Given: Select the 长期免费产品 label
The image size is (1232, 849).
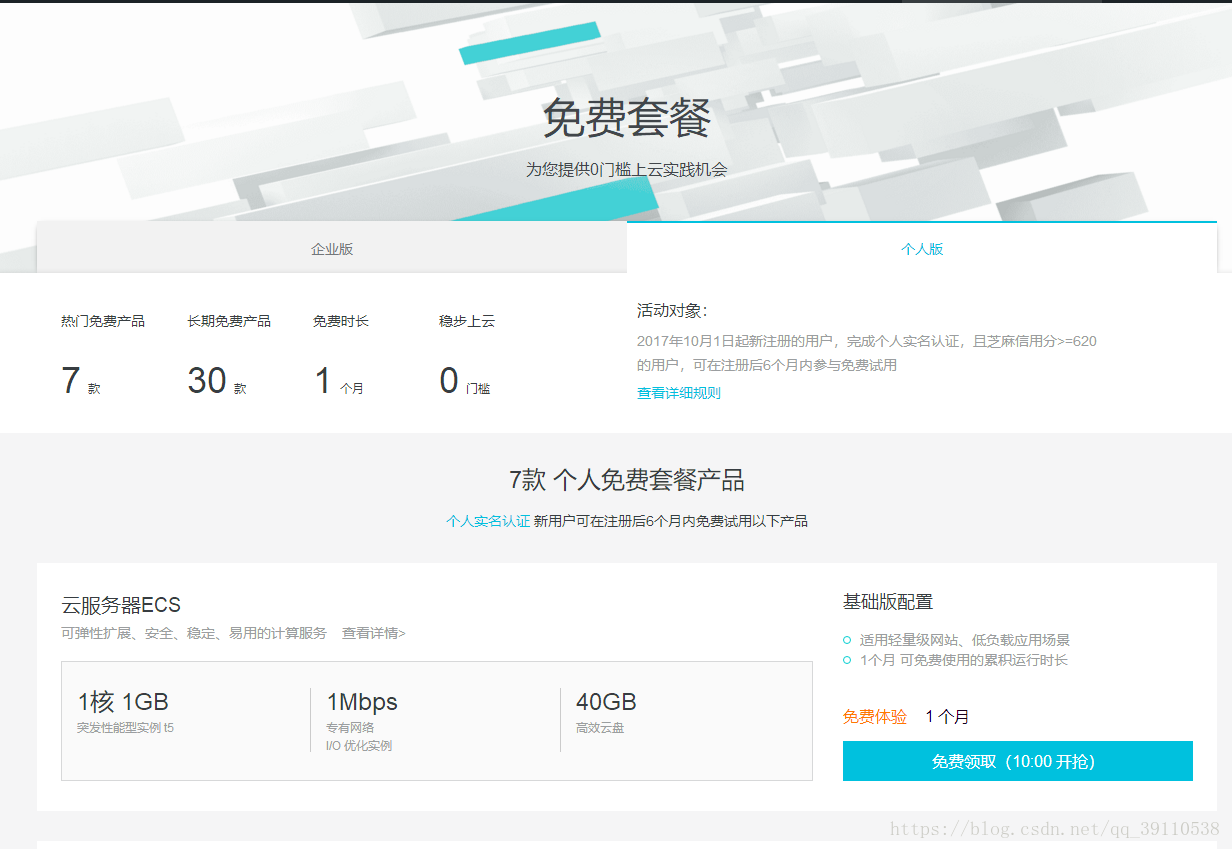Looking at the screenshot, I should (229, 321).
